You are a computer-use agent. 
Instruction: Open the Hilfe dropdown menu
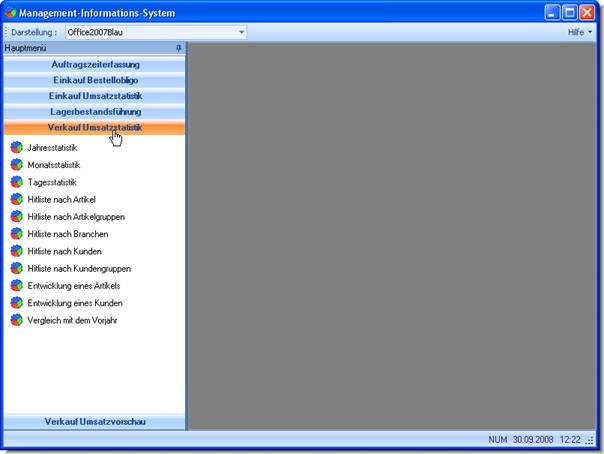pos(580,32)
